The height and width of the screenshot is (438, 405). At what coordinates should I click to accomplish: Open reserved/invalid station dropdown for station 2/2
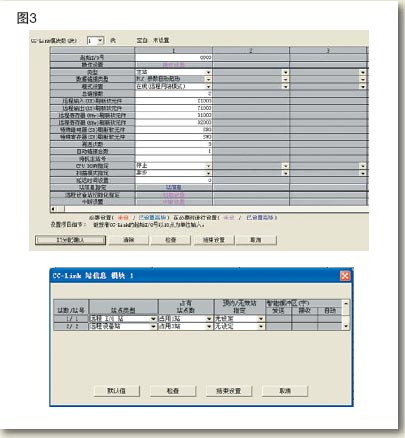point(261,326)
